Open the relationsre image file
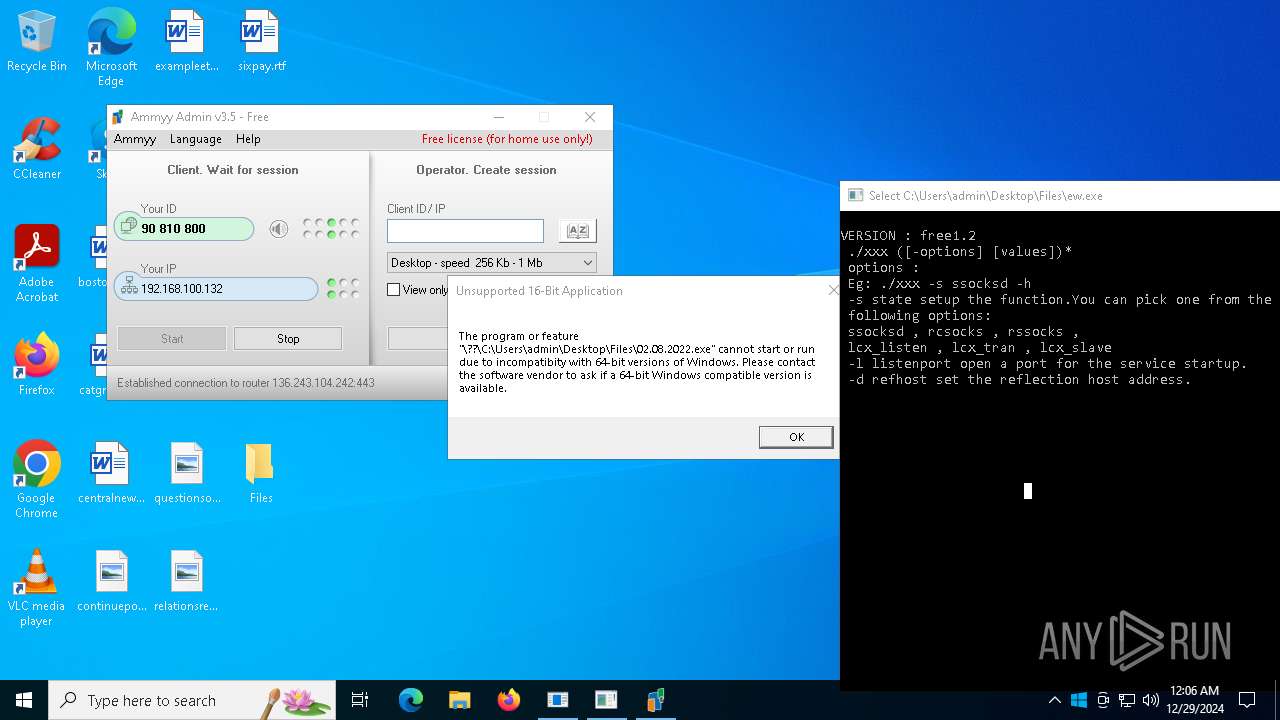The width and height of the screenshot is (1280, 720). pos(187,581)
